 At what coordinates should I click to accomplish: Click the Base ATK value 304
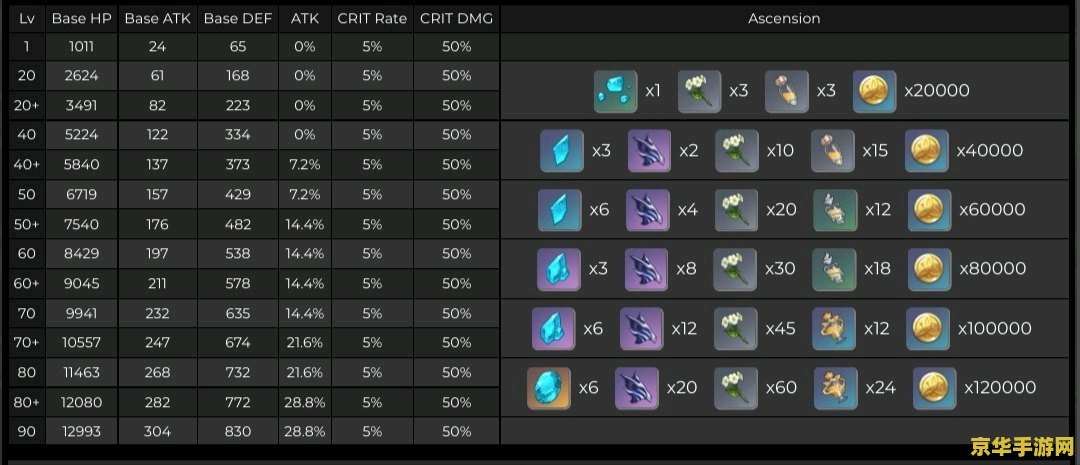[158, 431]
